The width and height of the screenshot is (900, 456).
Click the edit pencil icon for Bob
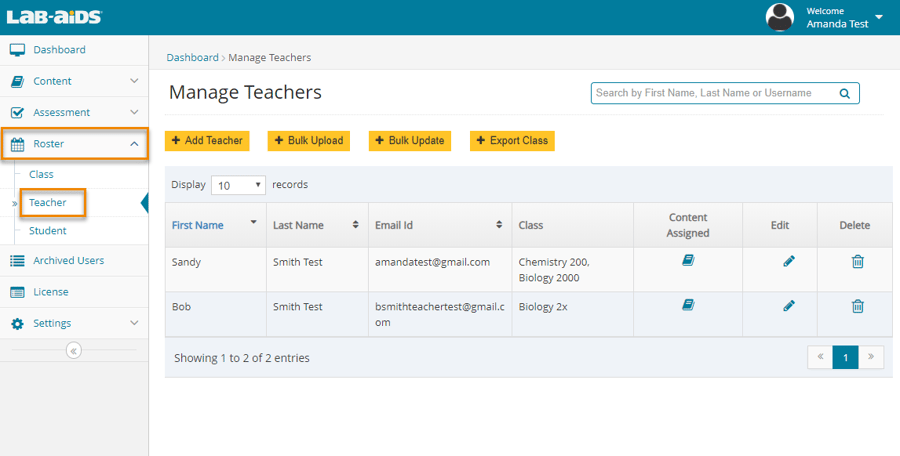pyautogui.click(x=789, y=305)
